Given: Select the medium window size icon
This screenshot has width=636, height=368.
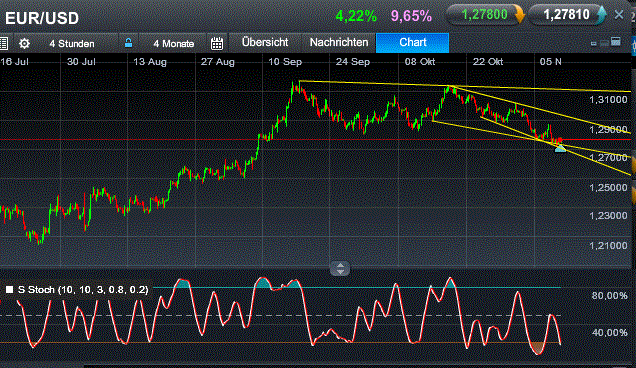Looking at the screenshot, I should (x=604, y=43).
